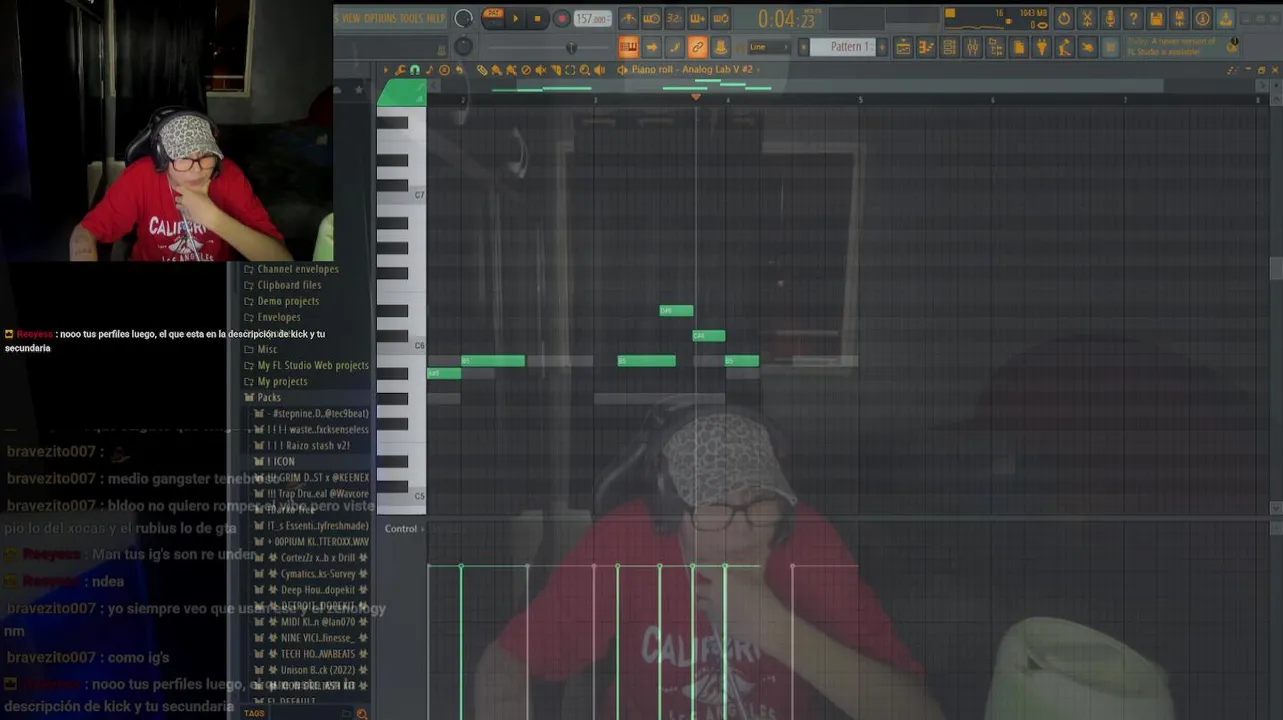Expand the Clipboard files folder
The width and height of the screenshot is (1283, 720).
pos(289,285)
